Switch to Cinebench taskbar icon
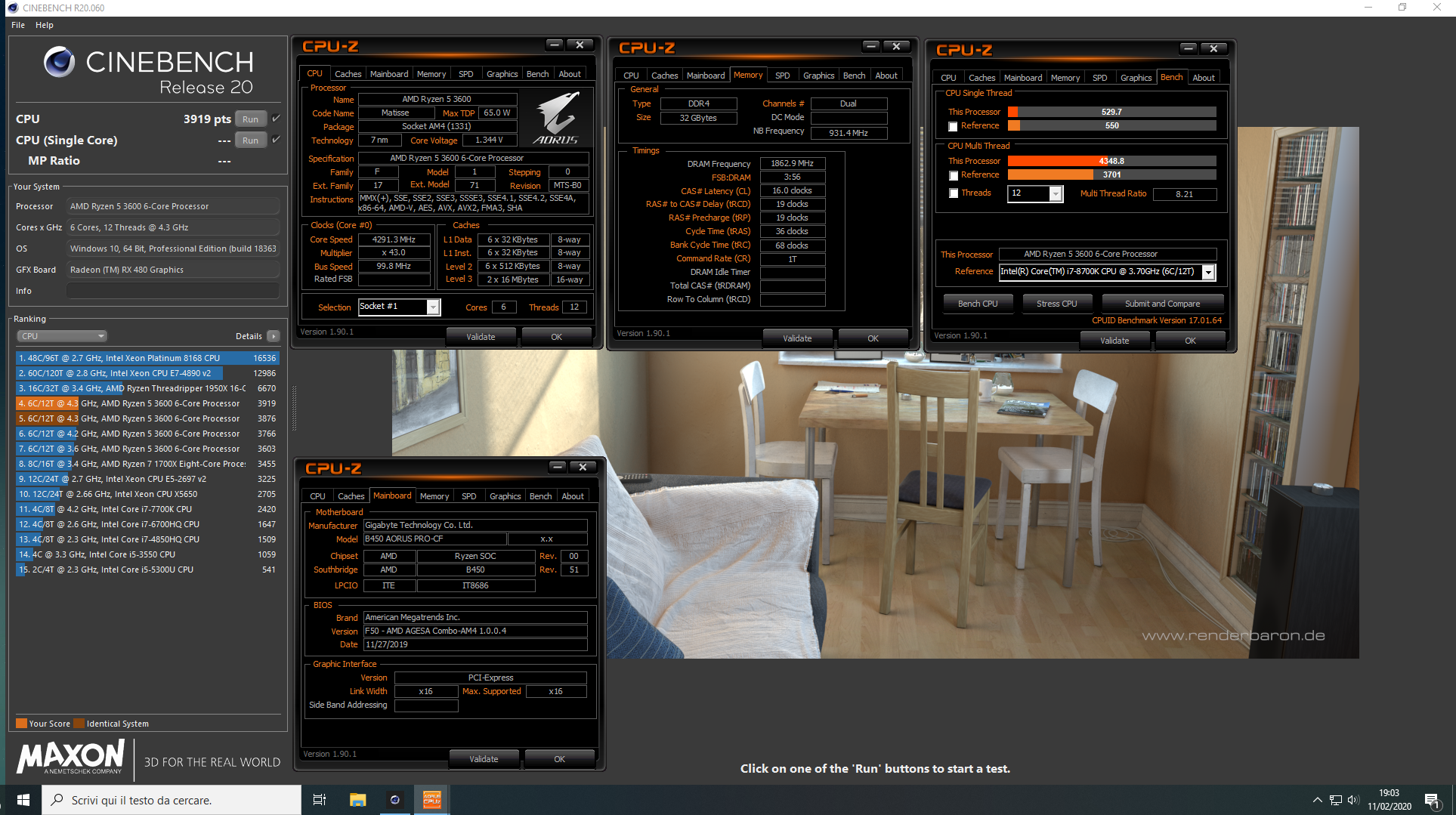Viewport: 1456px width, 815px height. click(394, 800)
